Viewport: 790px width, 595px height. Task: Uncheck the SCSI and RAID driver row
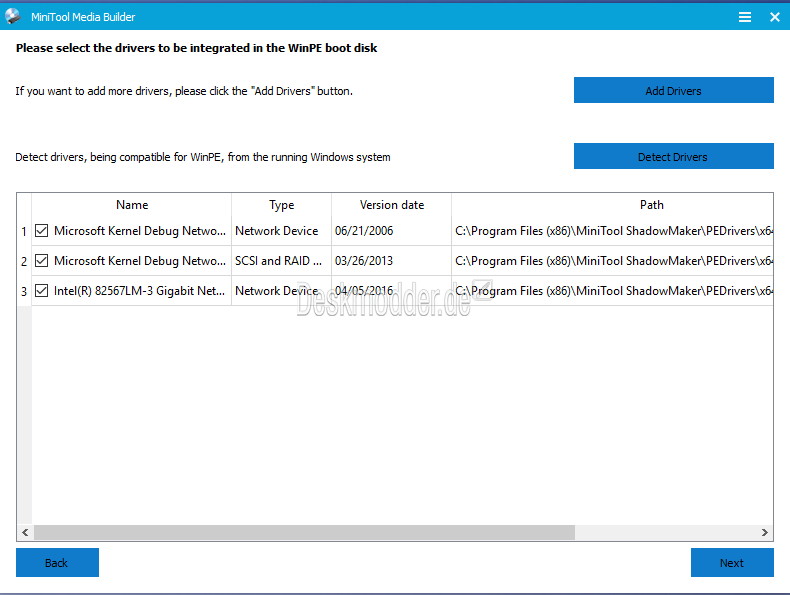[x=41, y=260]
